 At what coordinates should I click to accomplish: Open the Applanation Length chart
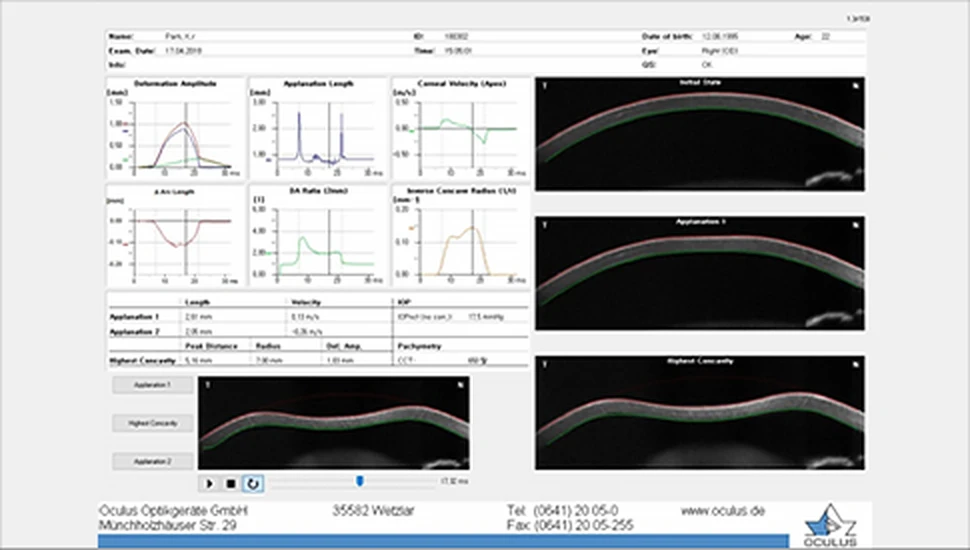(319, 128)
